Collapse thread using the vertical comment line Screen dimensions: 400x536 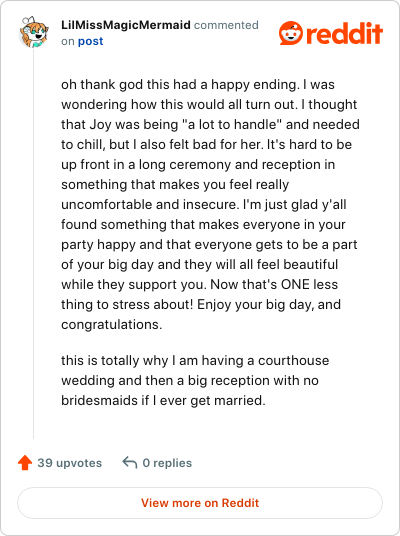pos(34,243)
